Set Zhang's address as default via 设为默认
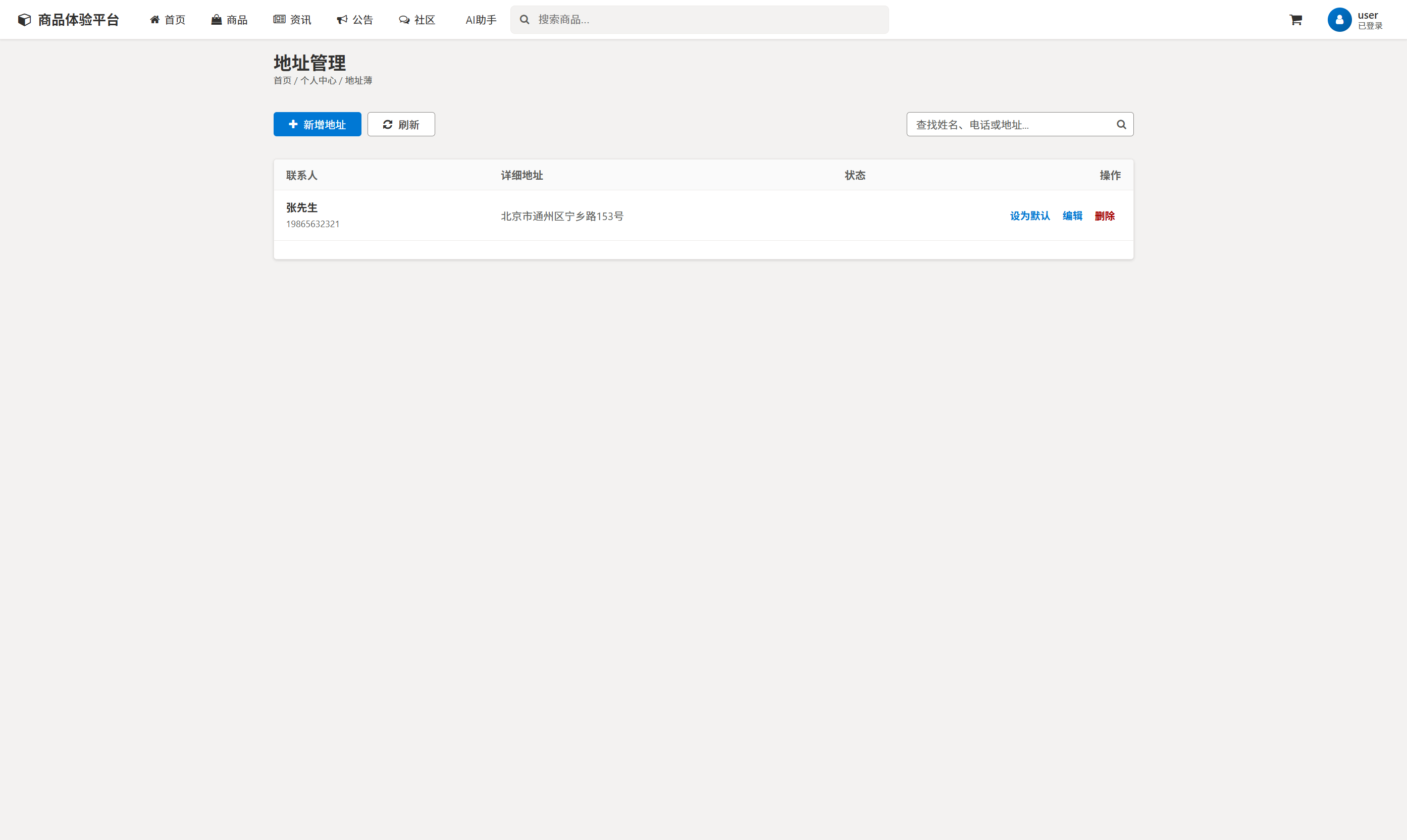Viewport: 1407px width, 840px height. pyautogui.click(x=1029, y=216)
